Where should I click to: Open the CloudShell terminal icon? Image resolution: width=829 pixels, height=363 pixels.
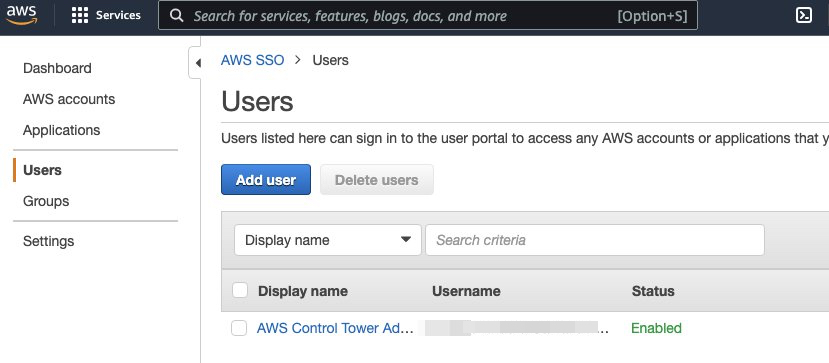tap(804, 15)
